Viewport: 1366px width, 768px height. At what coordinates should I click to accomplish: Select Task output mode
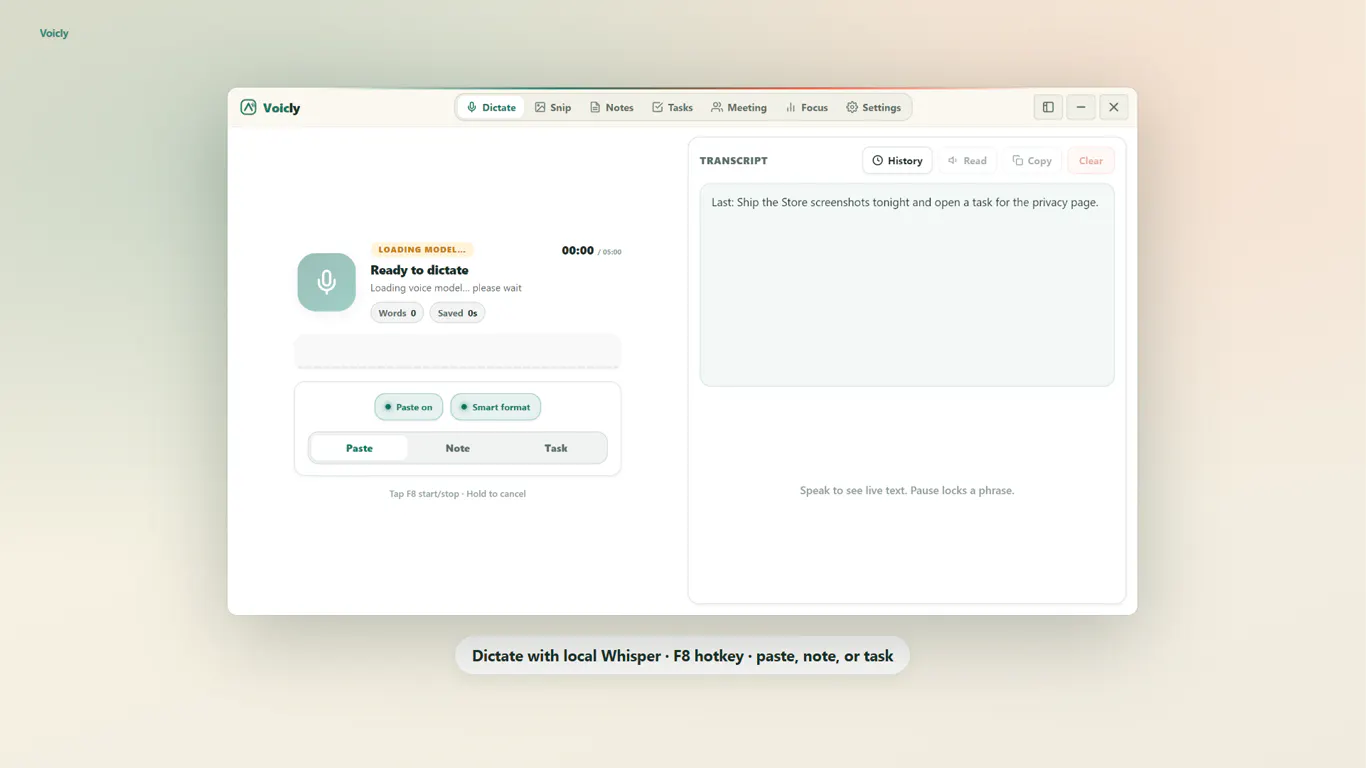pos(556,448)
